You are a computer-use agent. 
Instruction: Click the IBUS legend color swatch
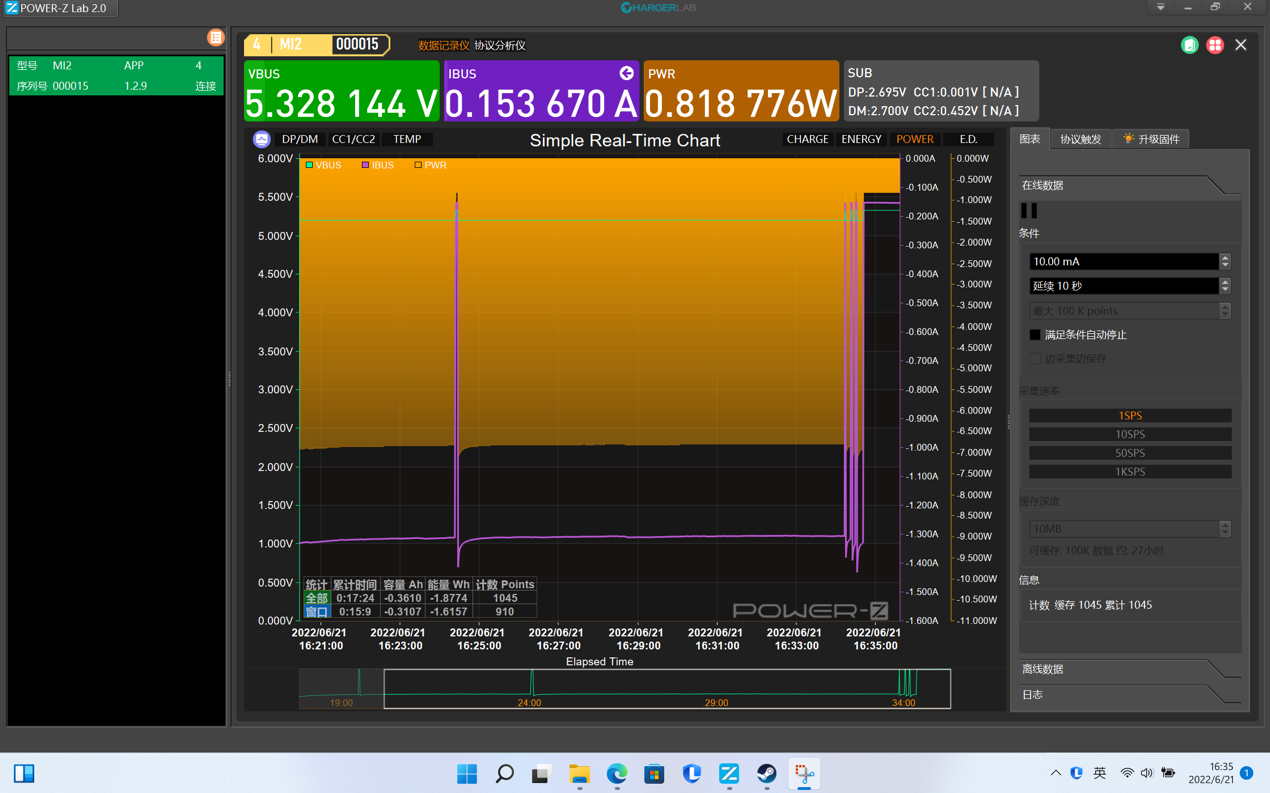(365, 165)
